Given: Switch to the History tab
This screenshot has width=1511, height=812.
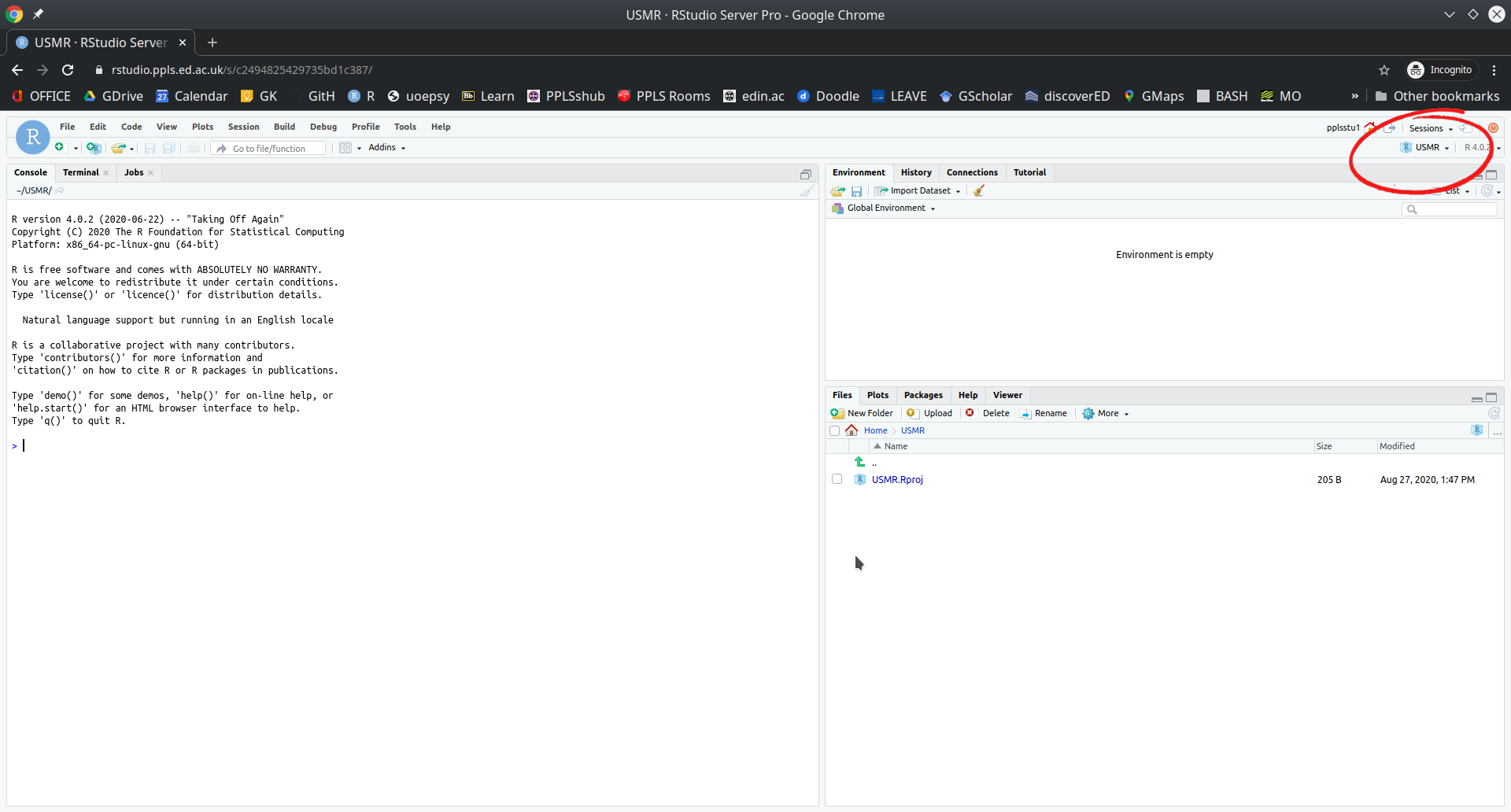Looking at the screenshot, I should click(x=915, y=172).
